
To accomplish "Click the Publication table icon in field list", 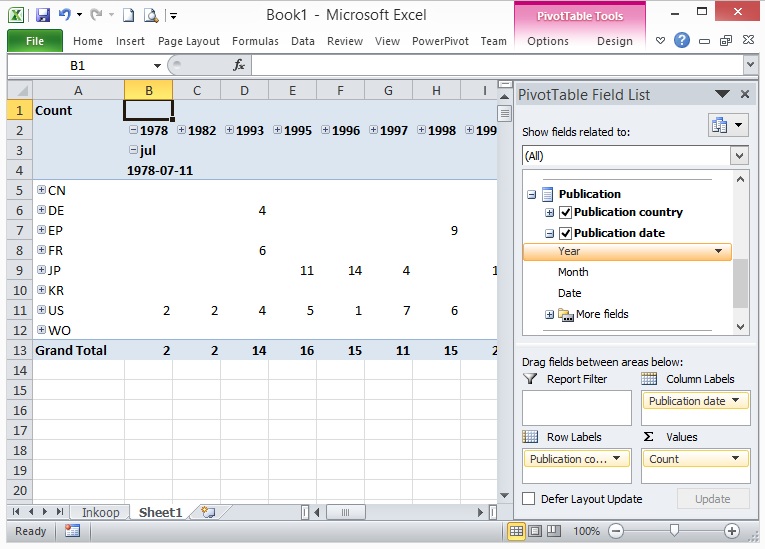I will point(548,194).
